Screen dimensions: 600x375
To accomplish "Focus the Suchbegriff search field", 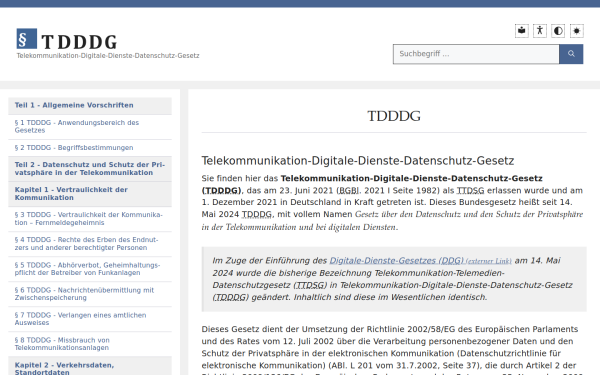I will click(x=476, y=54).
